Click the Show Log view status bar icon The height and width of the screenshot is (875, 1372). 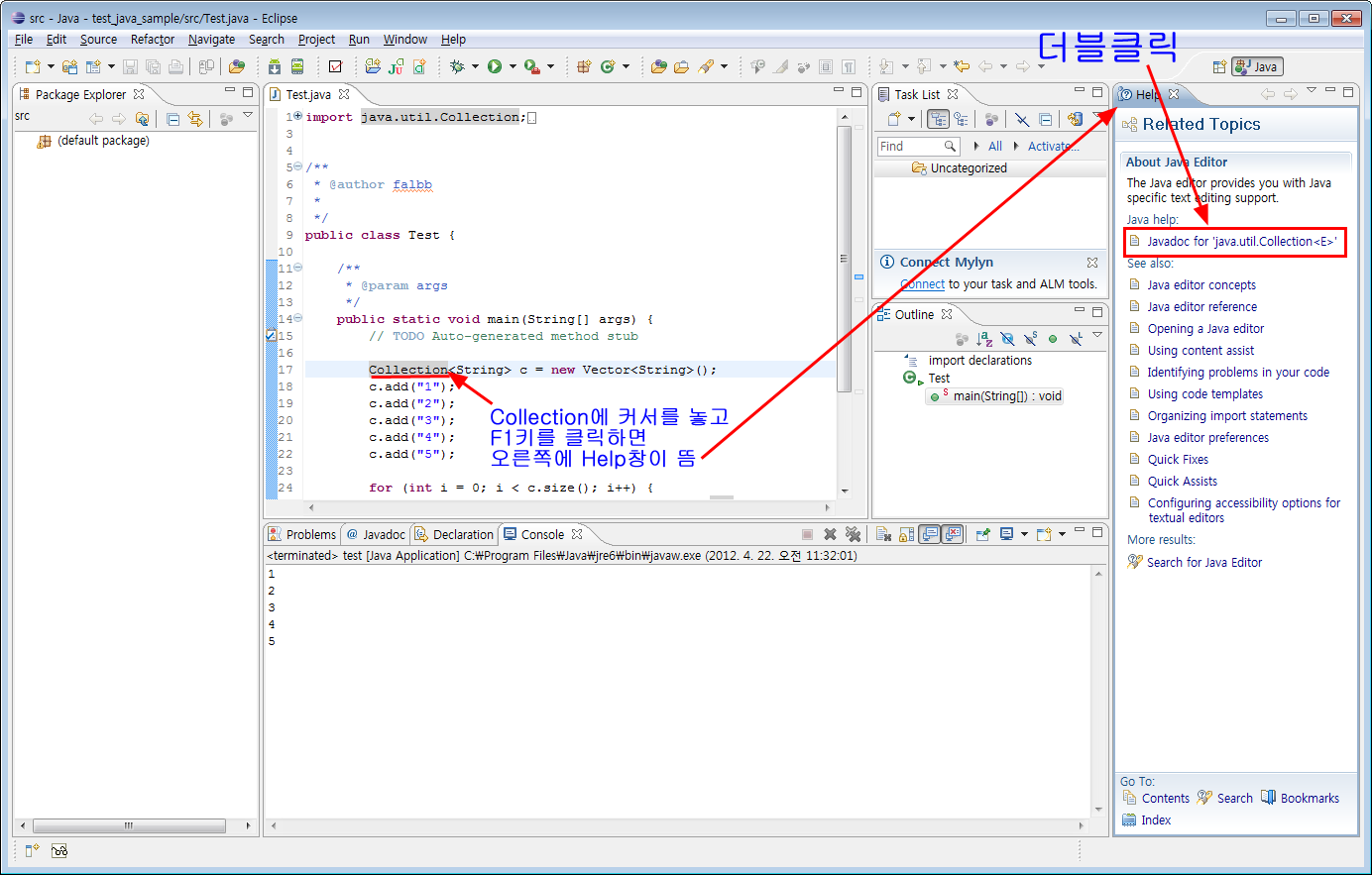pyautogui.click(x=59, y=850)
